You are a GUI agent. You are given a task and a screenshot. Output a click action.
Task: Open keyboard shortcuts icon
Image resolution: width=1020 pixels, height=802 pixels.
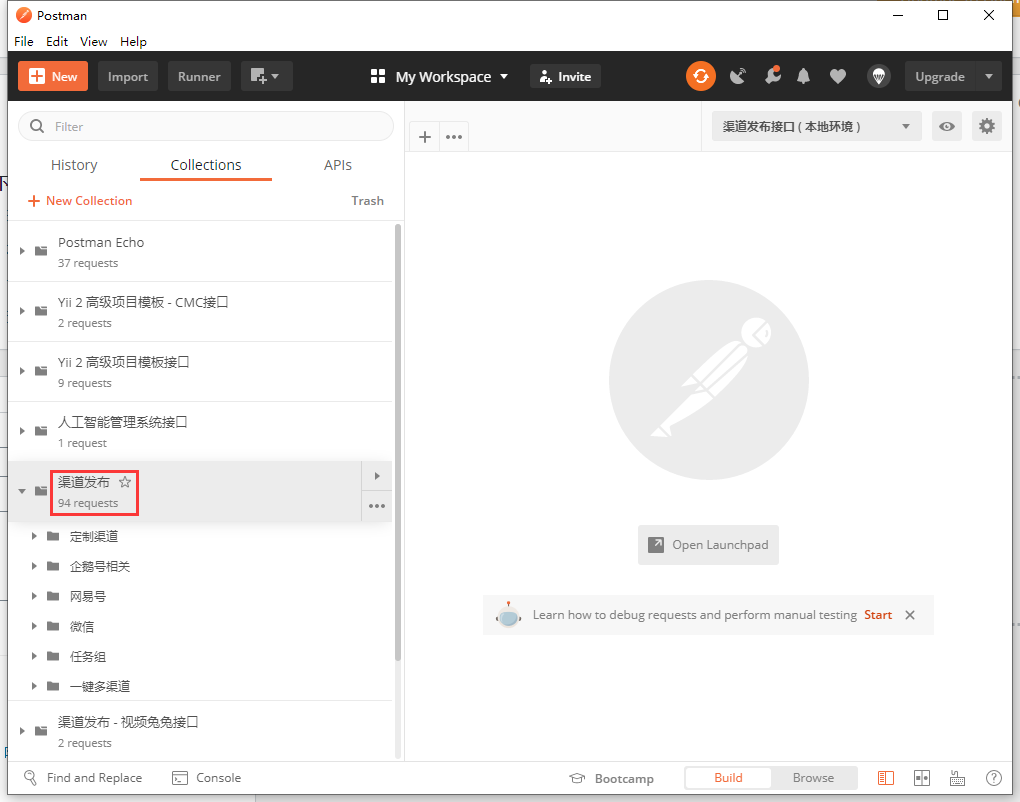tap(957, 778)
